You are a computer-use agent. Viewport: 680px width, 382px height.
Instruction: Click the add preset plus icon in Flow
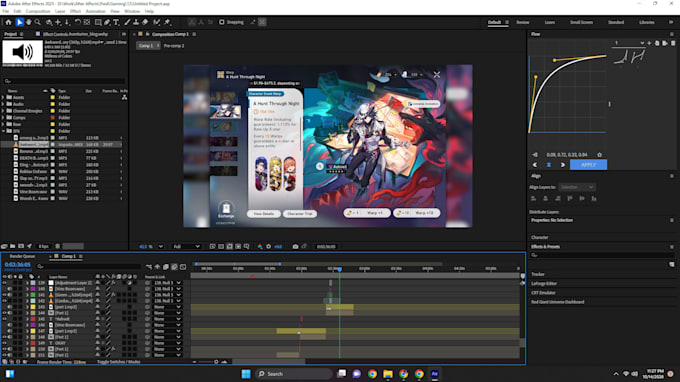[649, 43]
